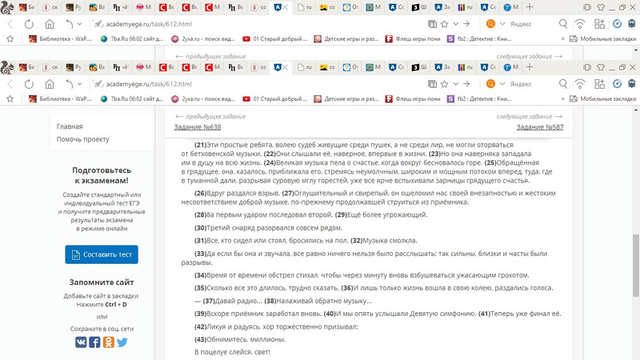Share via the Twitter bird icon
Viewport: 640px width, 360px height.
tap(122, 342)
